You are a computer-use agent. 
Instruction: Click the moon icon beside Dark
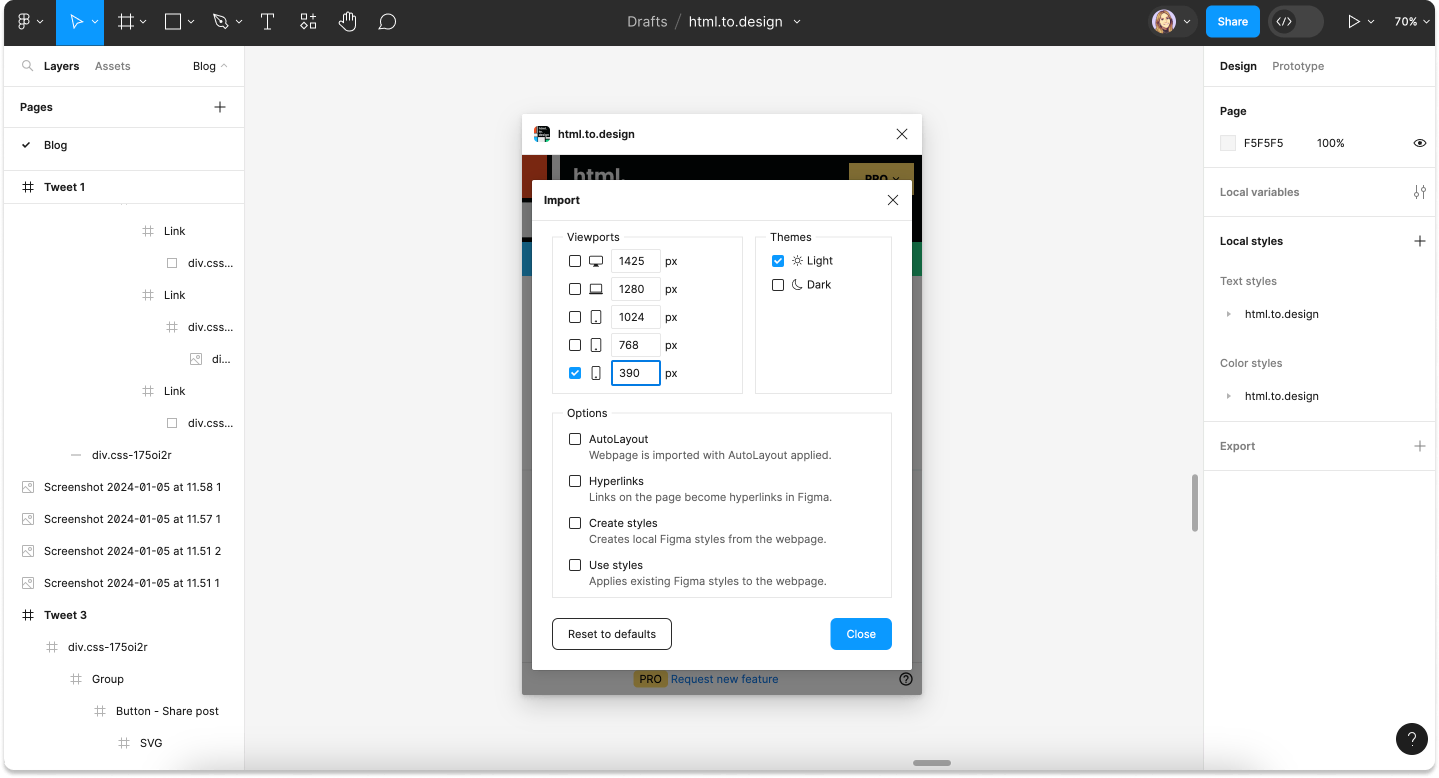[797, 285]
